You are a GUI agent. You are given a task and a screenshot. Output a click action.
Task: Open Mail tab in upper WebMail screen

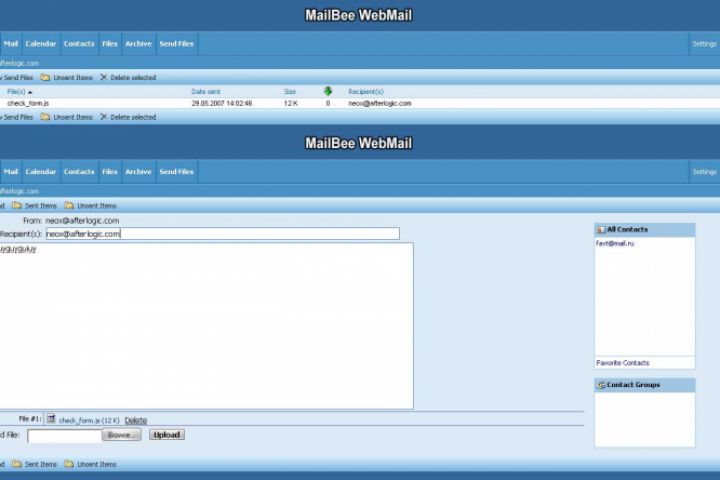[x=11, y=44]
